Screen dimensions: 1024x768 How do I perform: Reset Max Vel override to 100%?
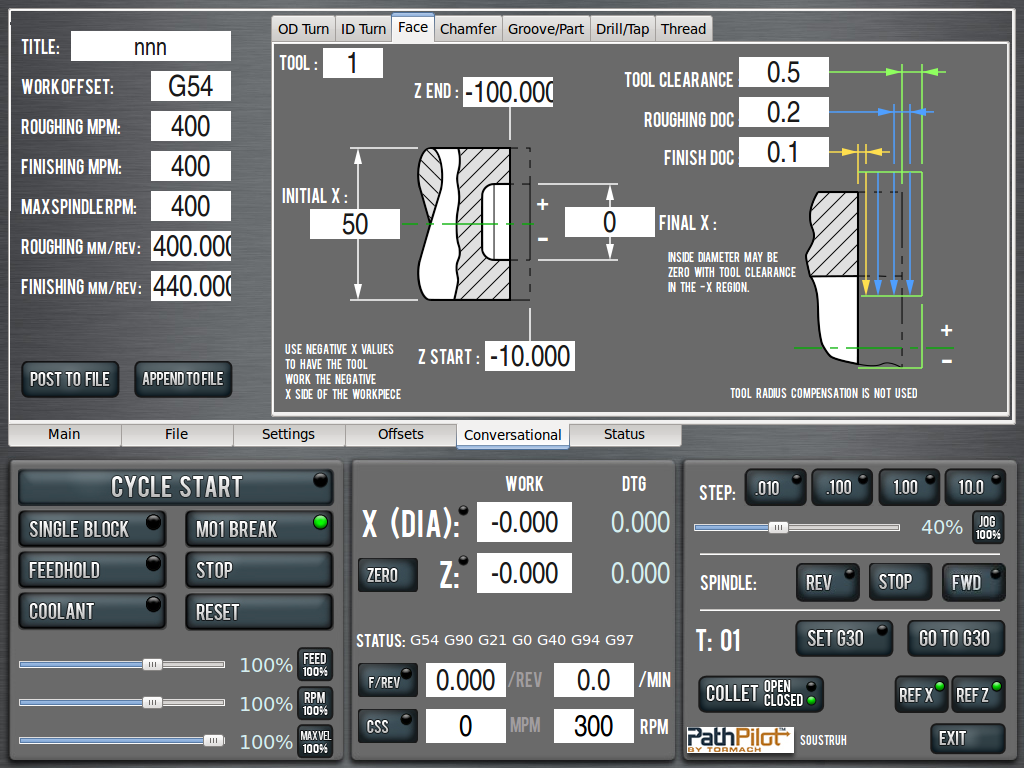(315, 742)
